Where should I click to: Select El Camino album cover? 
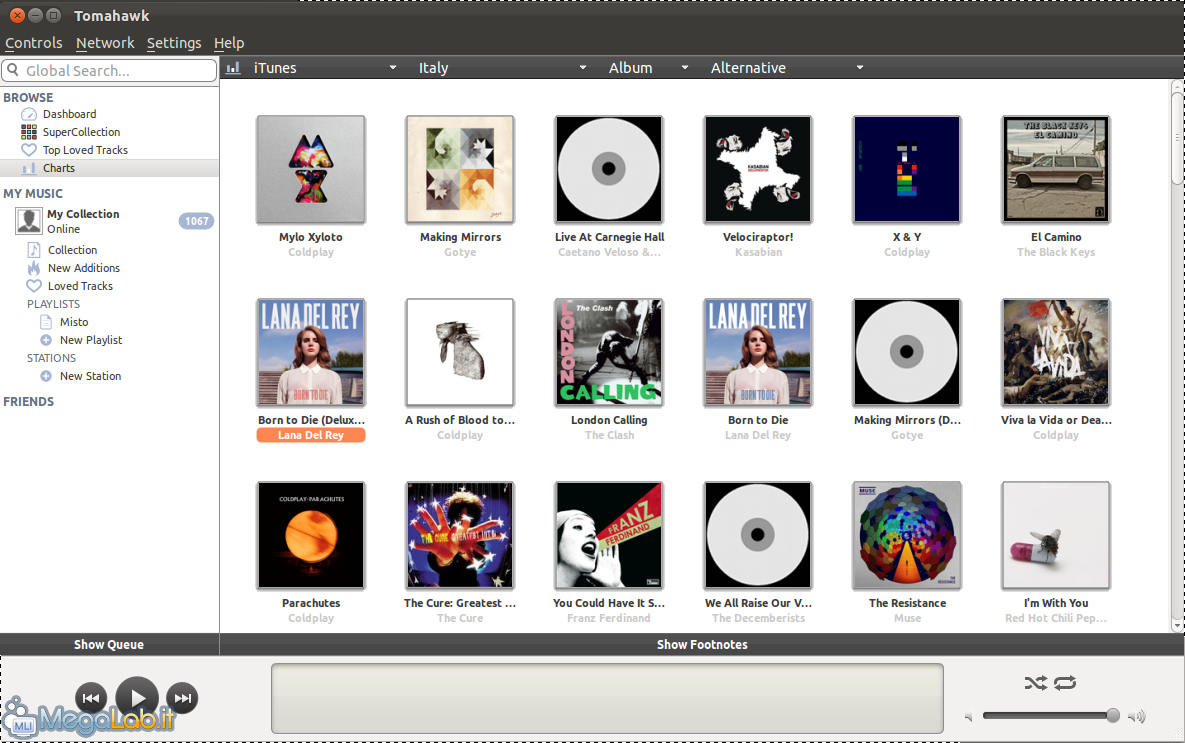(x=1056, y=169)
